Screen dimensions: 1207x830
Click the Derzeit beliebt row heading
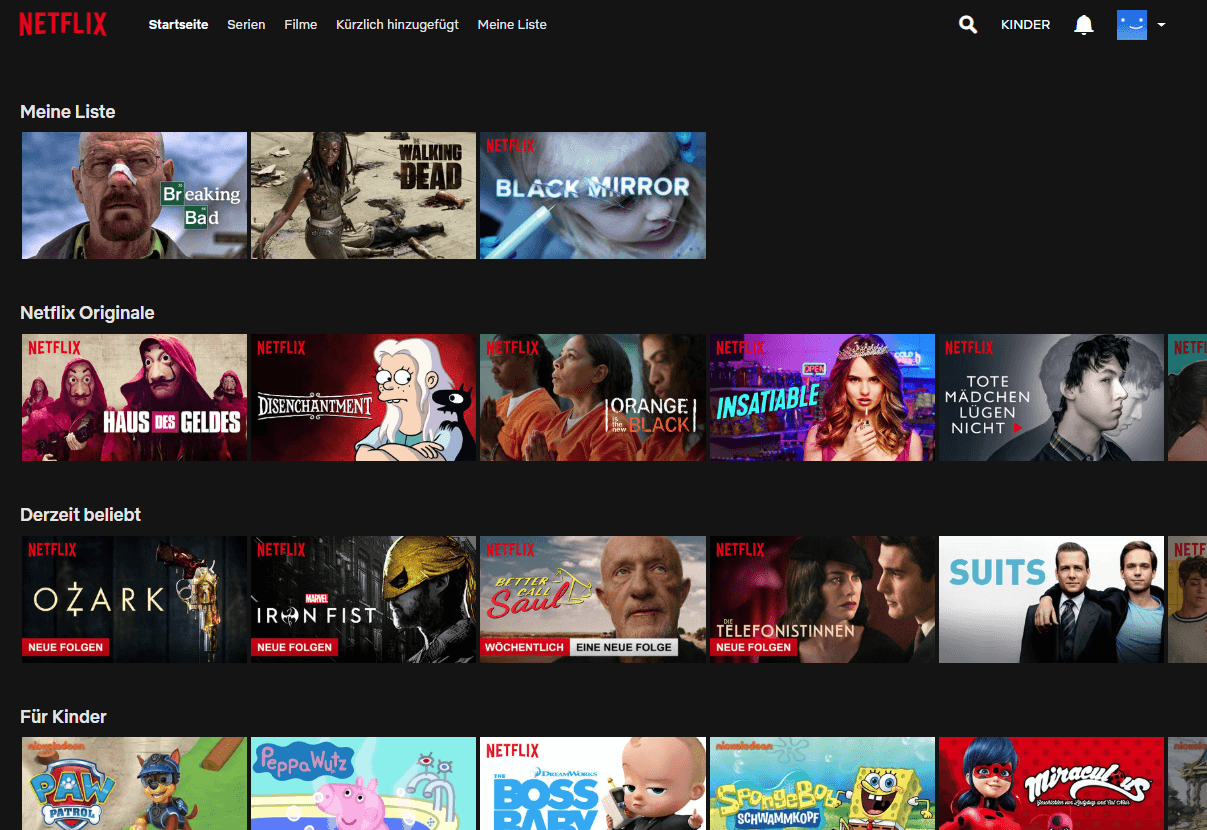click(80, 515)
